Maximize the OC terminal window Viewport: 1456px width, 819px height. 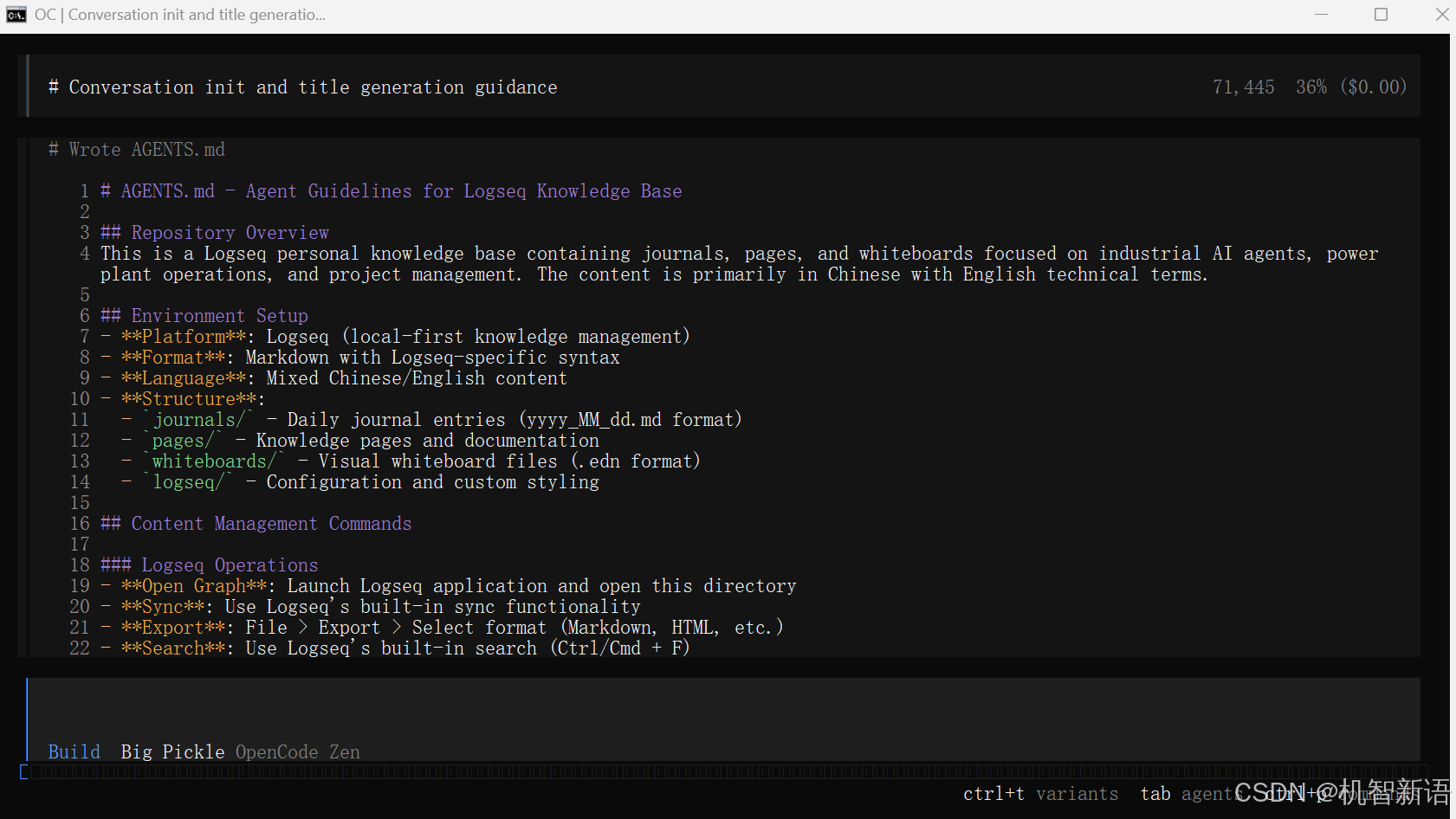point(1382,15)
